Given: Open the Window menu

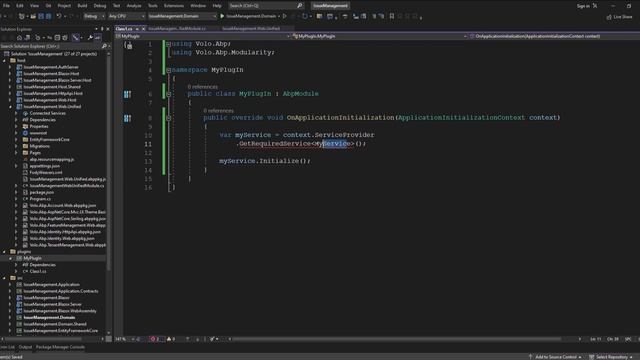Looking at the screenshot, I should coord(198,6).
